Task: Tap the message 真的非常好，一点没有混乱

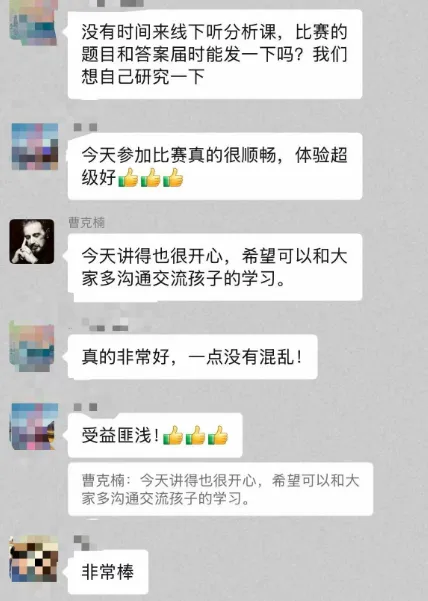Action: pyautogui.click(x=193, y=357)
